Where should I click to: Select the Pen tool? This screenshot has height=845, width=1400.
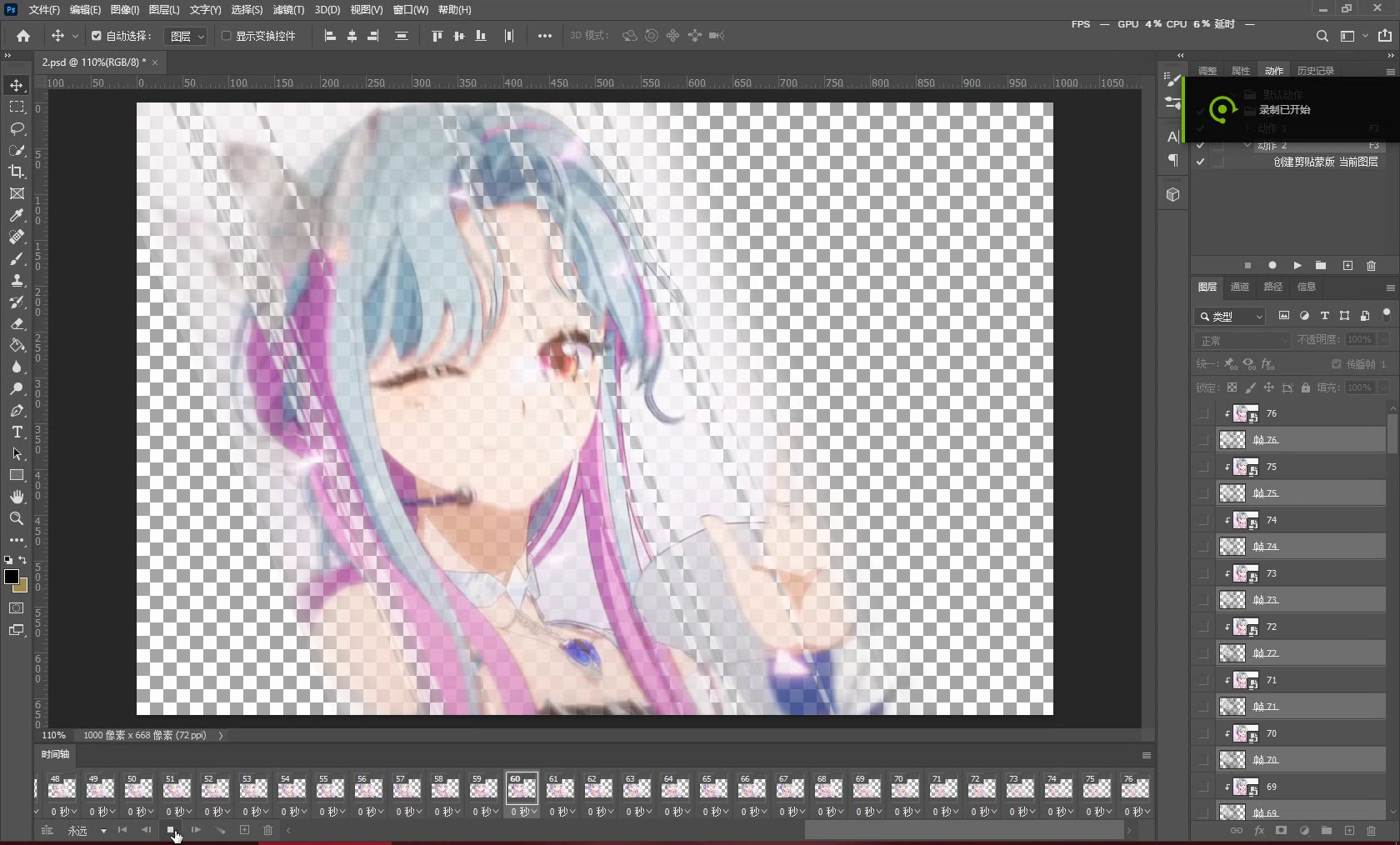(x=17, y=410)
